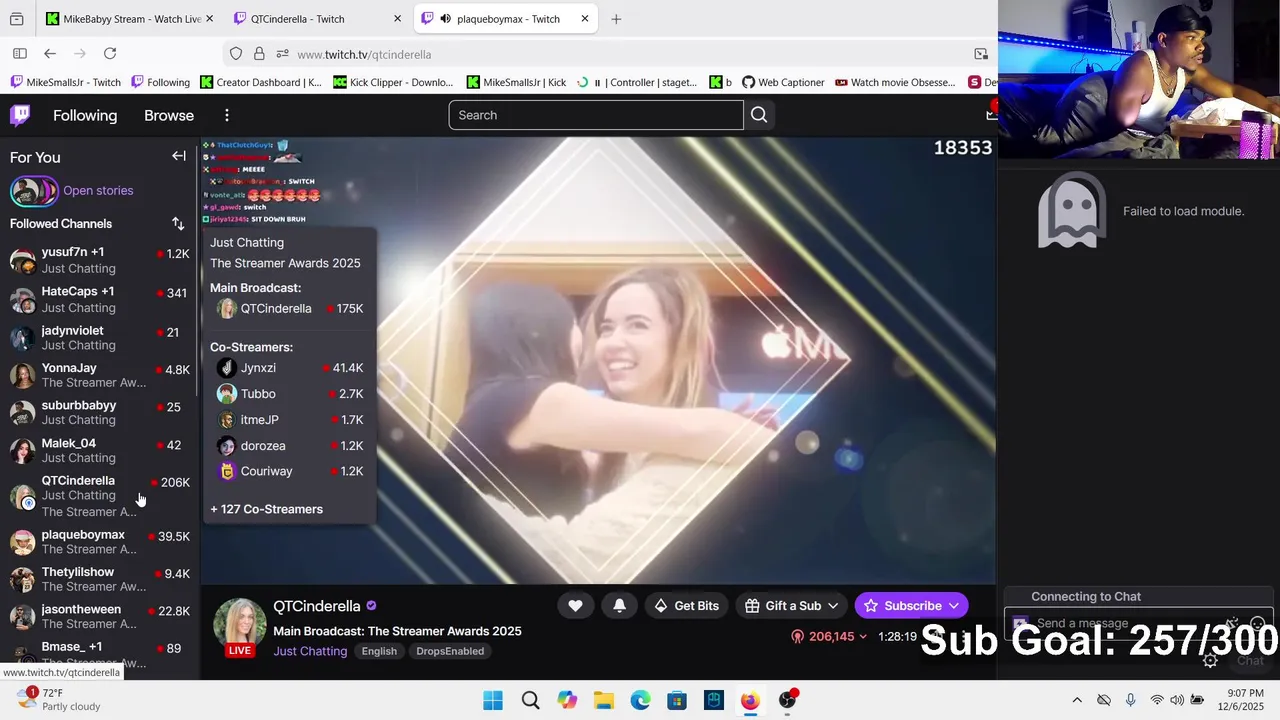Open Creator Dashboard bookmark

[x=261, y=82]
